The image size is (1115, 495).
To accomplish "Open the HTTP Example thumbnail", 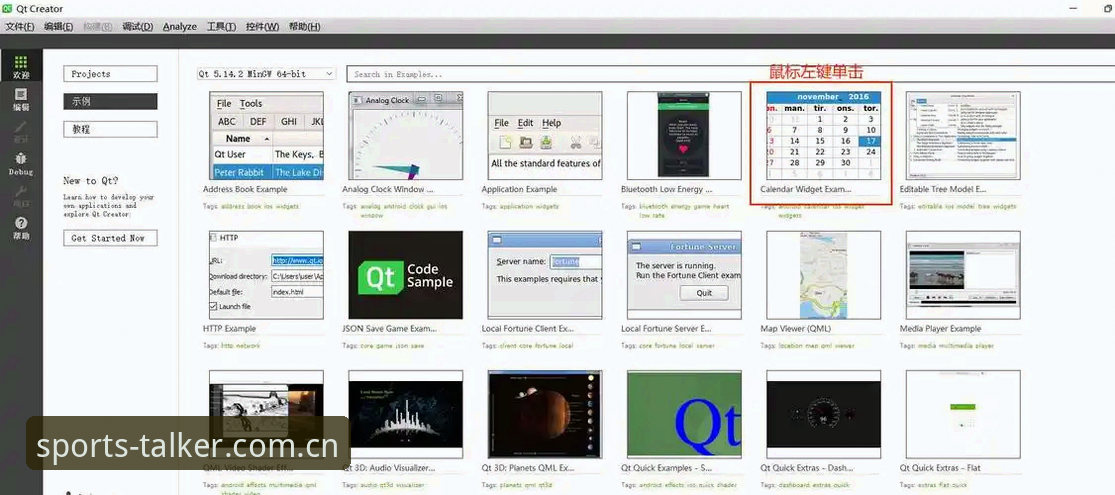I will (x=266, y=275).
